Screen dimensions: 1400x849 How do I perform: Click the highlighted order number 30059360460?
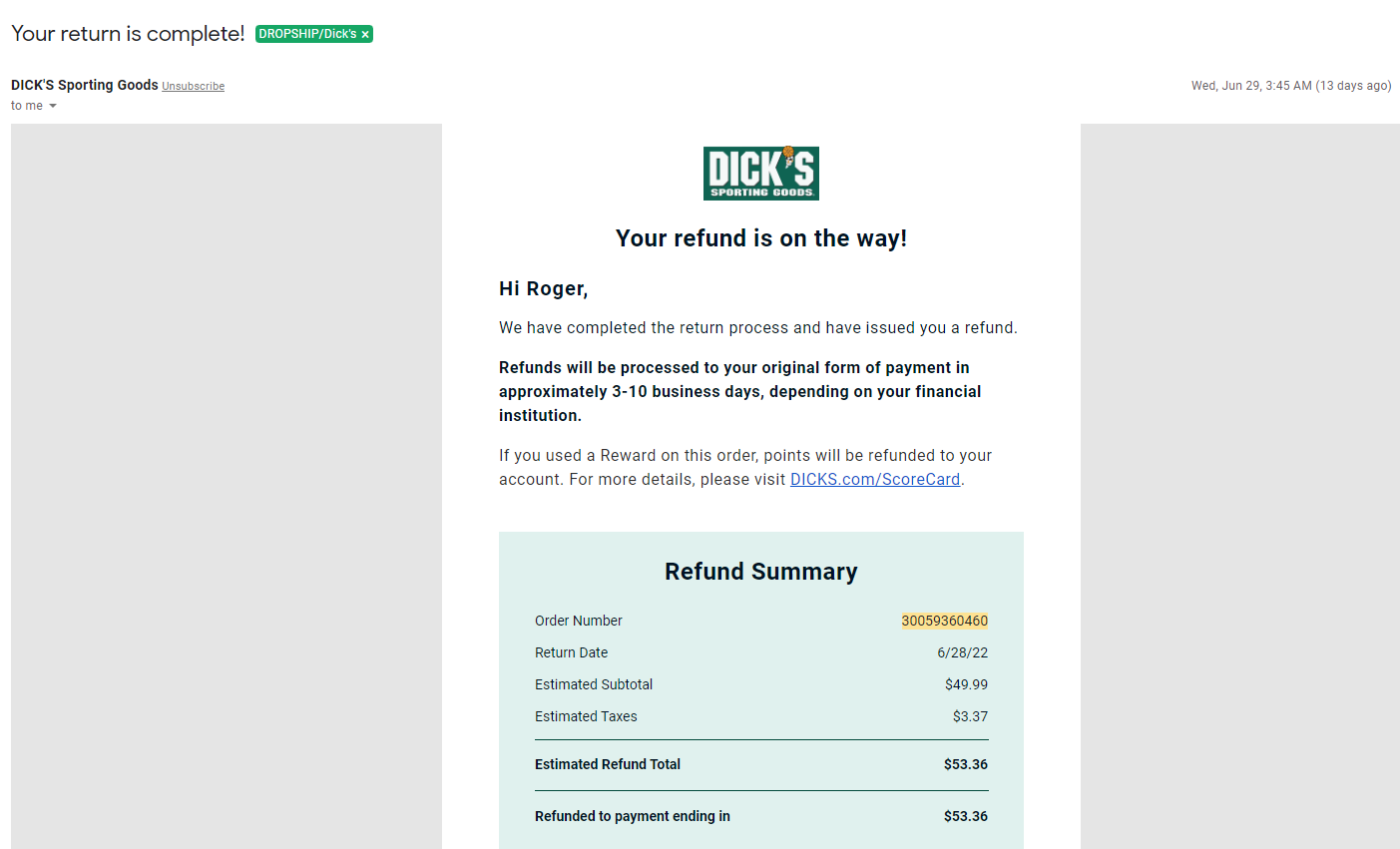tap(945, 621)
